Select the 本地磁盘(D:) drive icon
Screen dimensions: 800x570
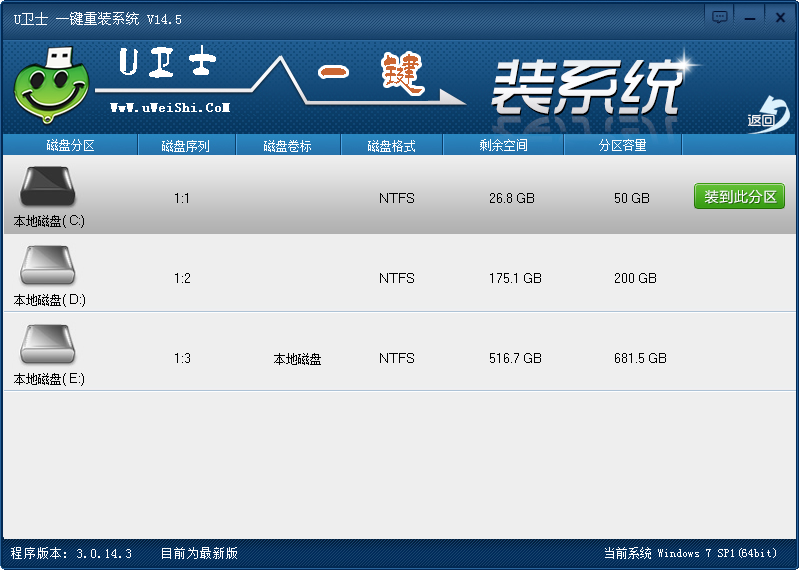pos(47,265)
